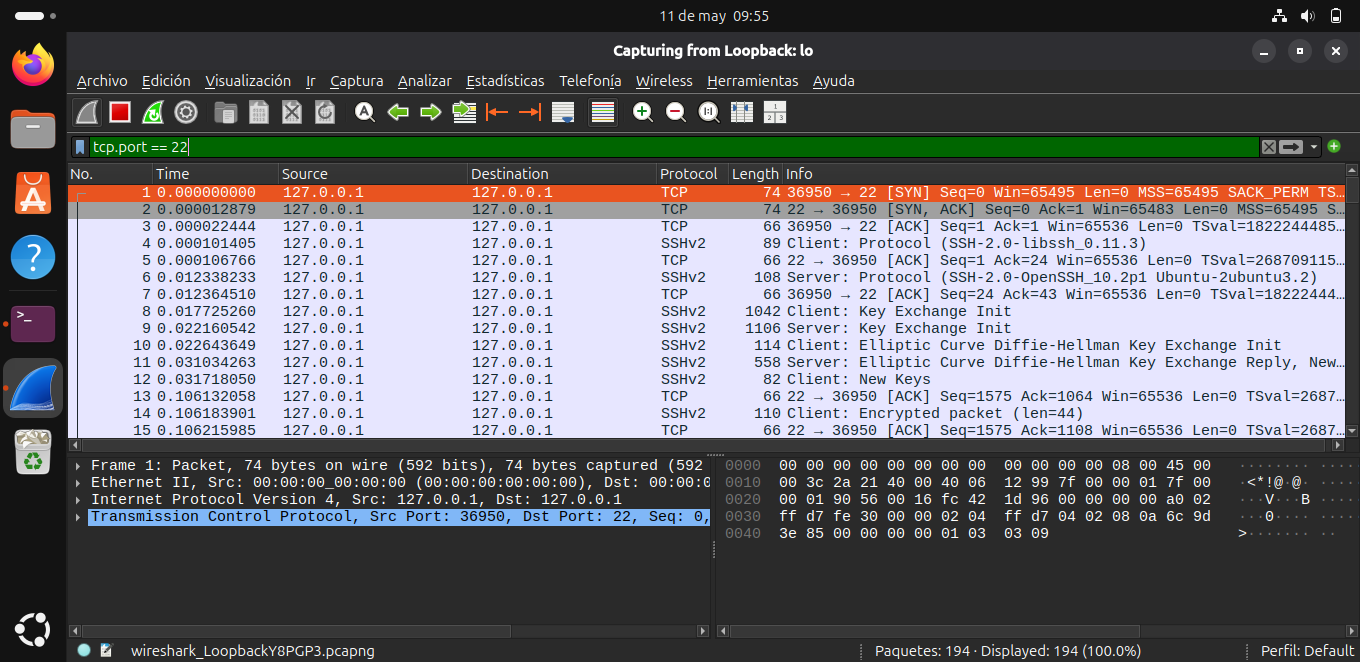1360x662 pixels.
Task: Go to previous packet with left arrow
Action: pyautogui.click(x=398, y=112)
